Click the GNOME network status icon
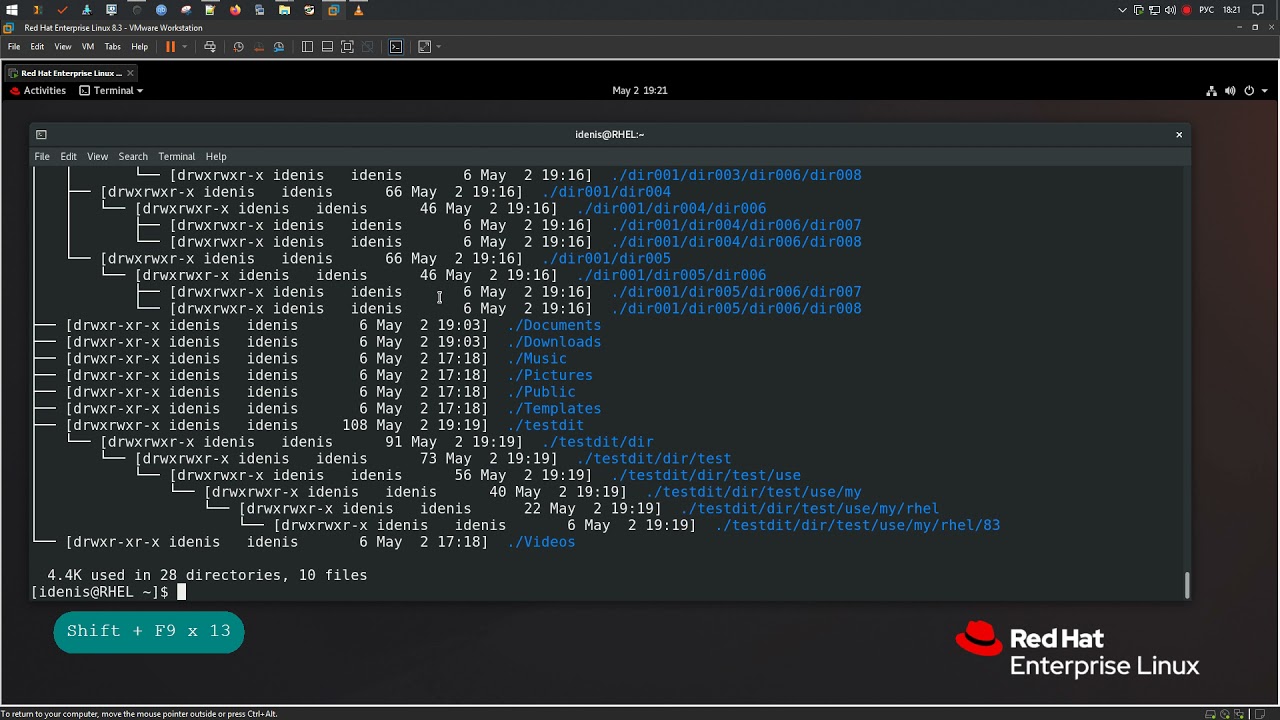The image size is (1280, 720). click(1212, 90)
